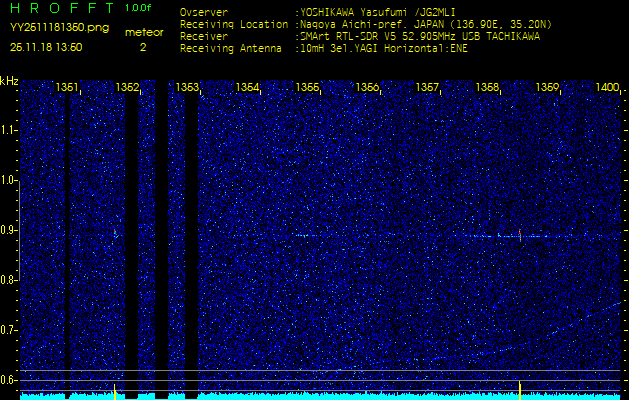Click the 1351 time axis label
The height and width of the screenshot is (400, 629).
pyautogui.click(x=68, y=88)
